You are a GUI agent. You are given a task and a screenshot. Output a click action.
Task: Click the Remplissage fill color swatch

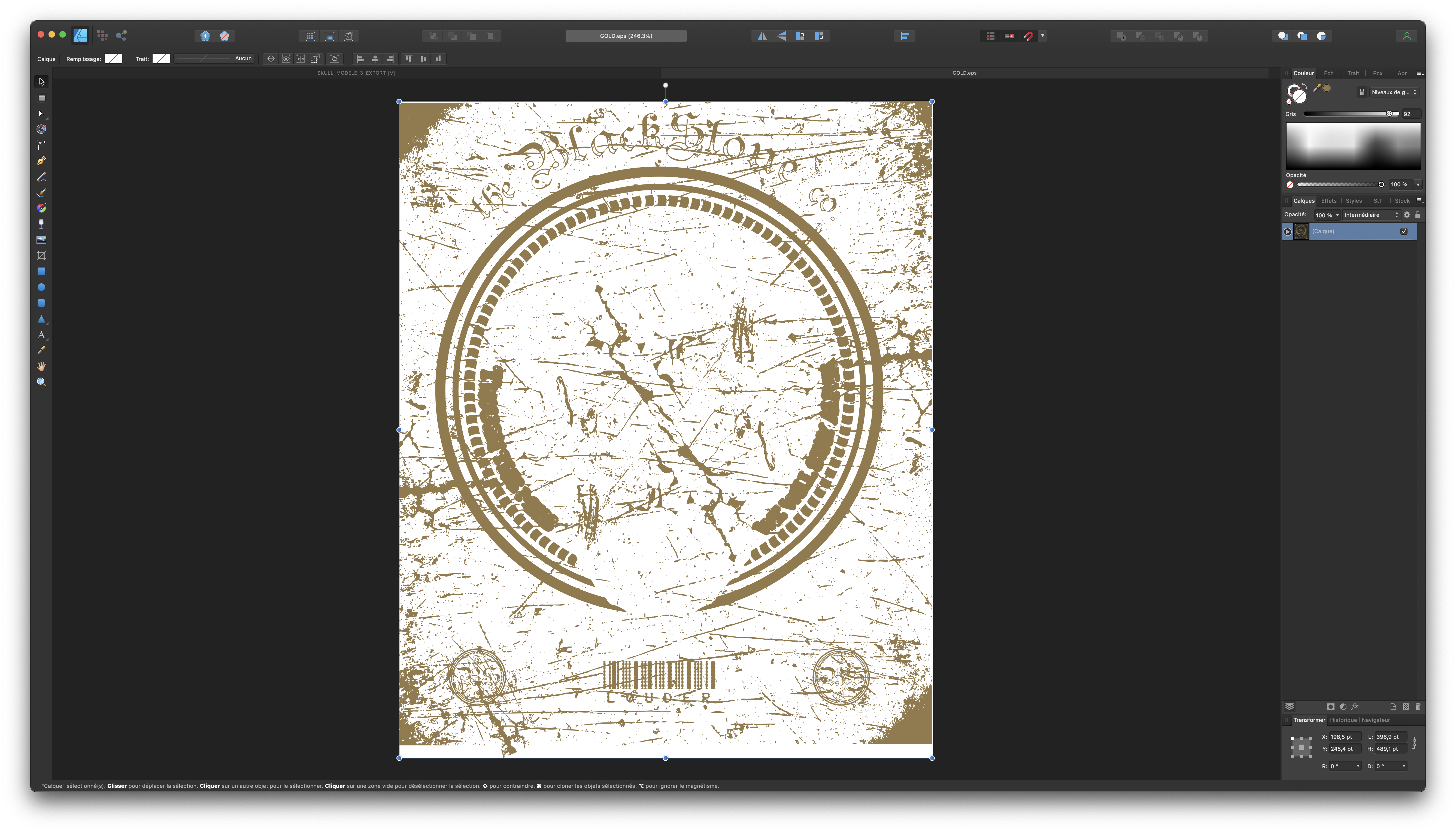tap(113, 59)
